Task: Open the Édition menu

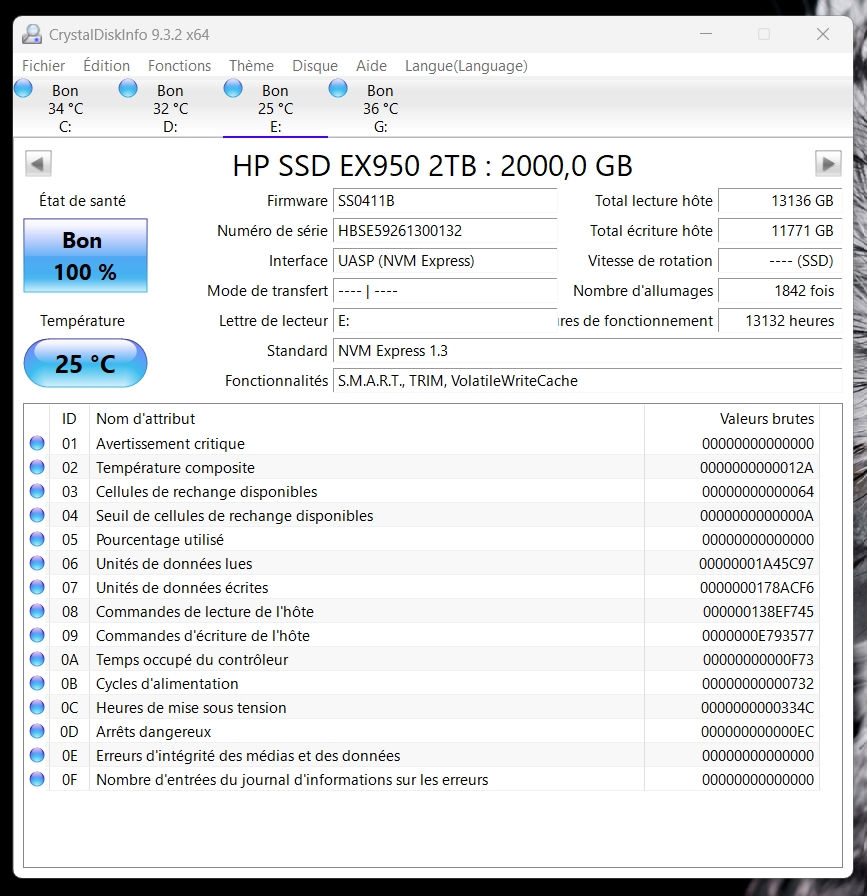Action: [x=106, y=66]
